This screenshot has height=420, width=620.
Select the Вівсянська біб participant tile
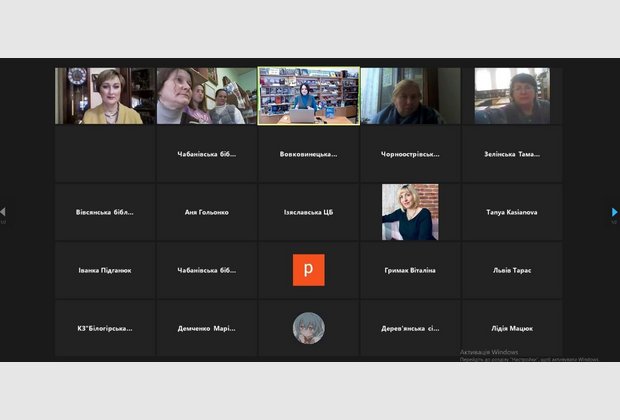pos(104,212)
